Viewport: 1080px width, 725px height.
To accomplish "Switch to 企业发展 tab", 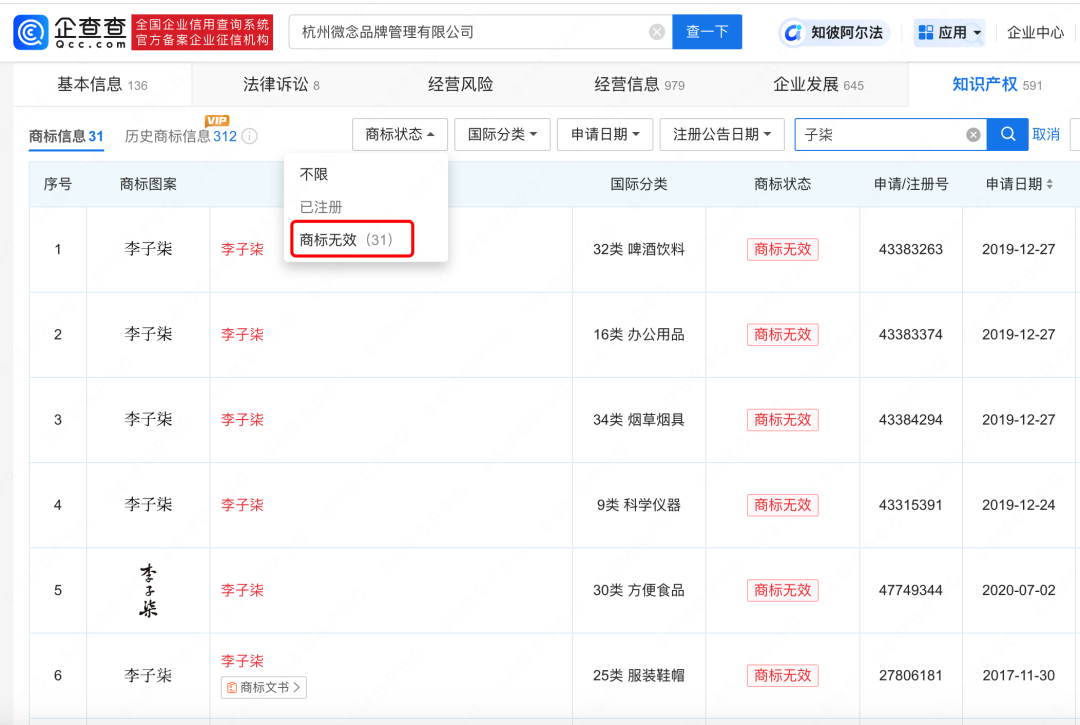I will click(x=818, y=85).
